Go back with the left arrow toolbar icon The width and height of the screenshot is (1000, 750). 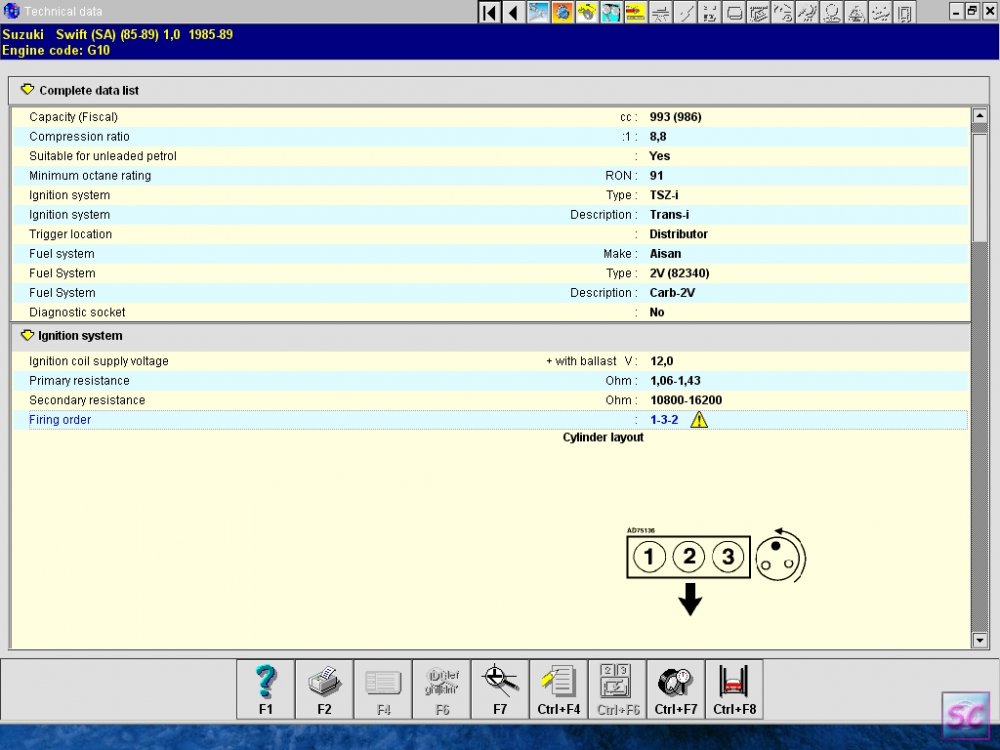(x=513, y=12)
